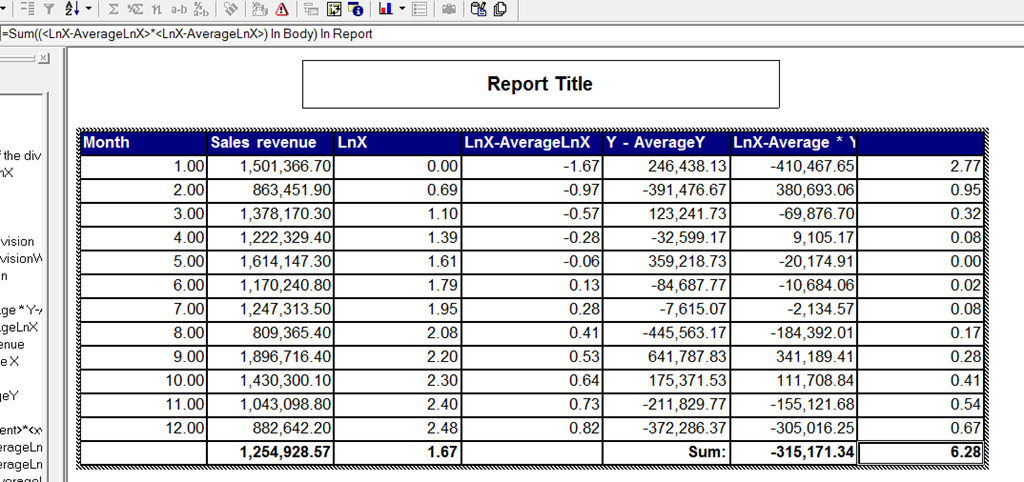
Task: Click the a-b variance icon
Action: click(x=178, y=9)
